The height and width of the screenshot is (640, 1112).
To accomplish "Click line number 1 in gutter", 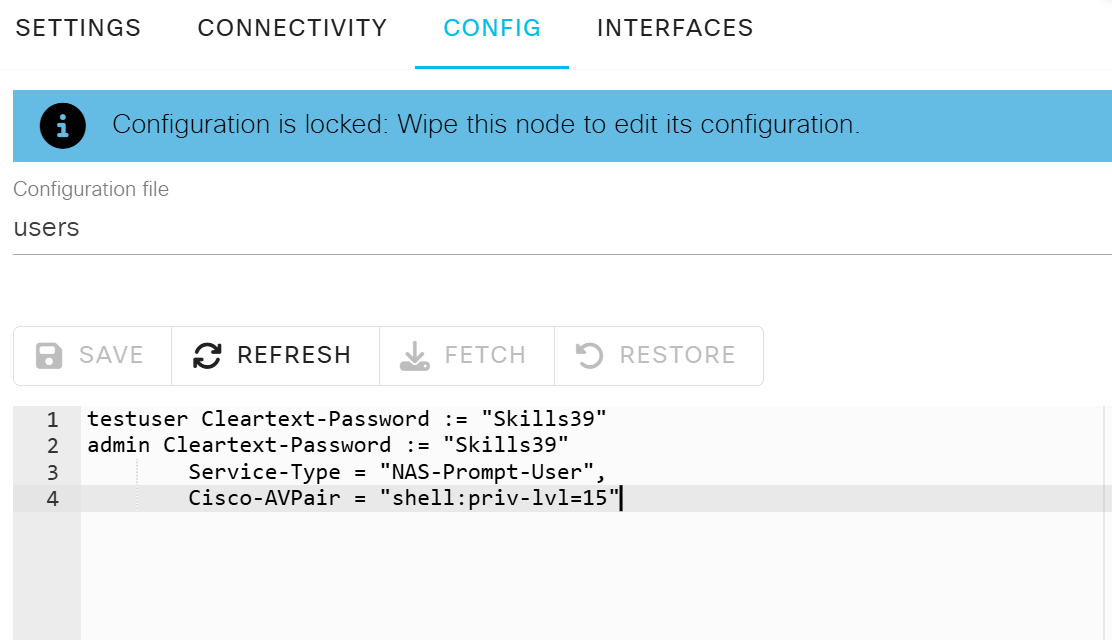I will click(x=52, y=419).
